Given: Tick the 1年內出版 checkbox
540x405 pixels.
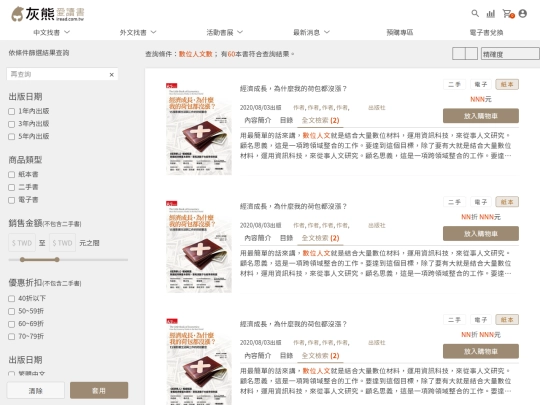Looking at the screenshot, I should 11,112.
